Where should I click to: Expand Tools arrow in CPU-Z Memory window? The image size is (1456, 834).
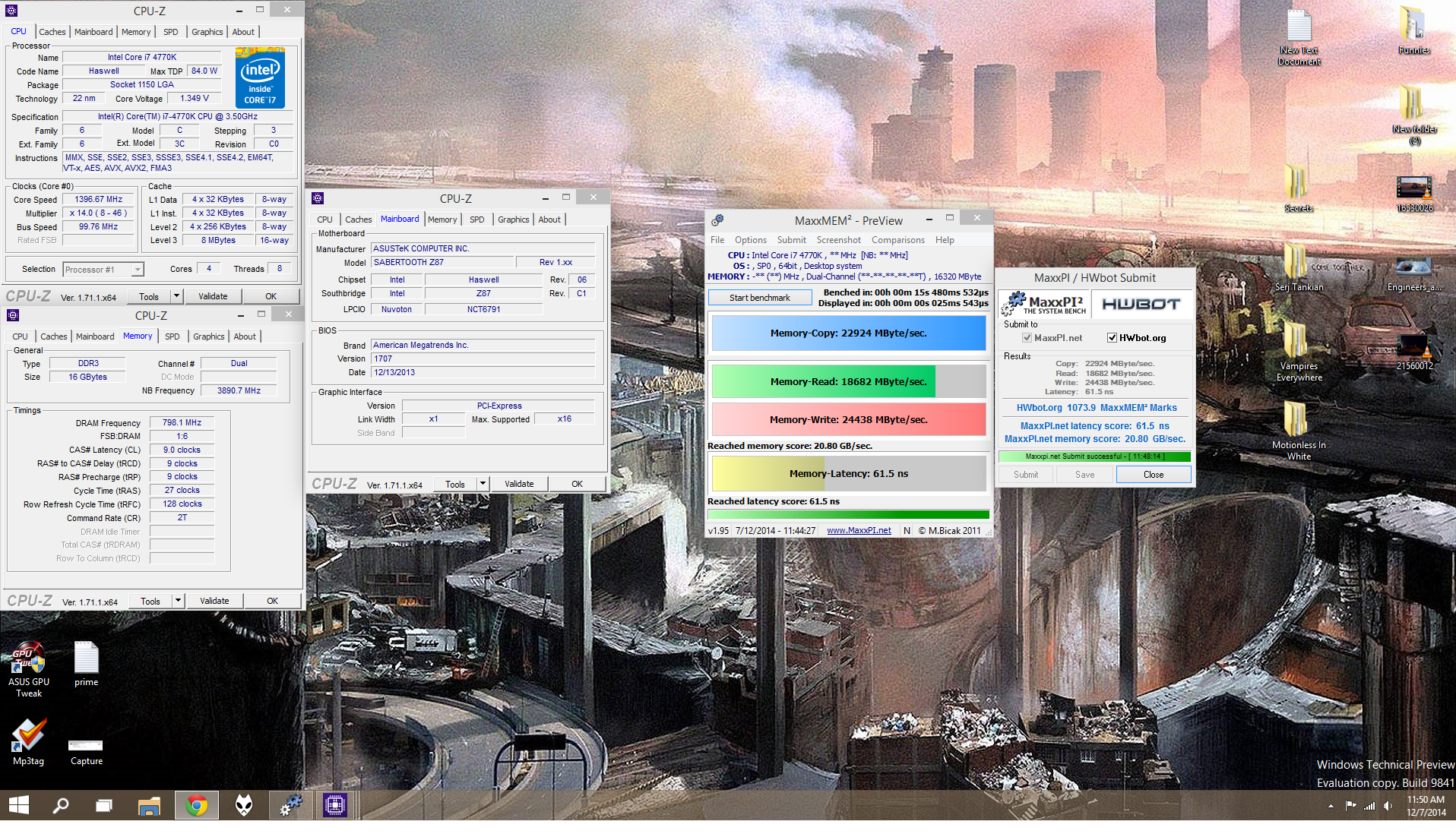(178, 601)
